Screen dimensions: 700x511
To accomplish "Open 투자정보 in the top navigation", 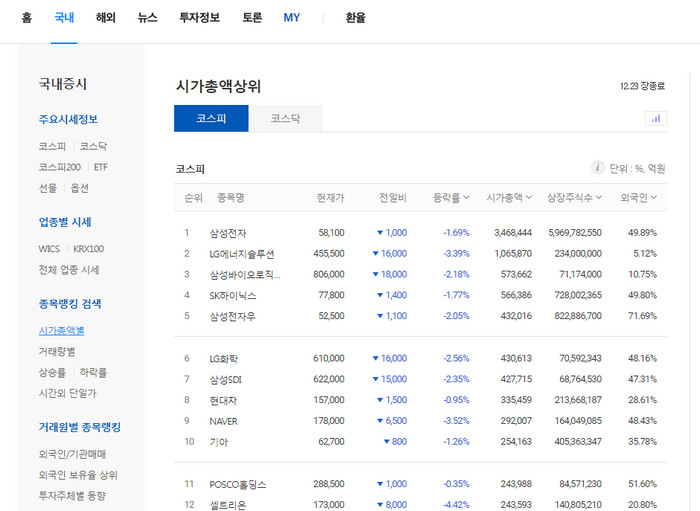I will pyautogui.click(x=200, y=18).
